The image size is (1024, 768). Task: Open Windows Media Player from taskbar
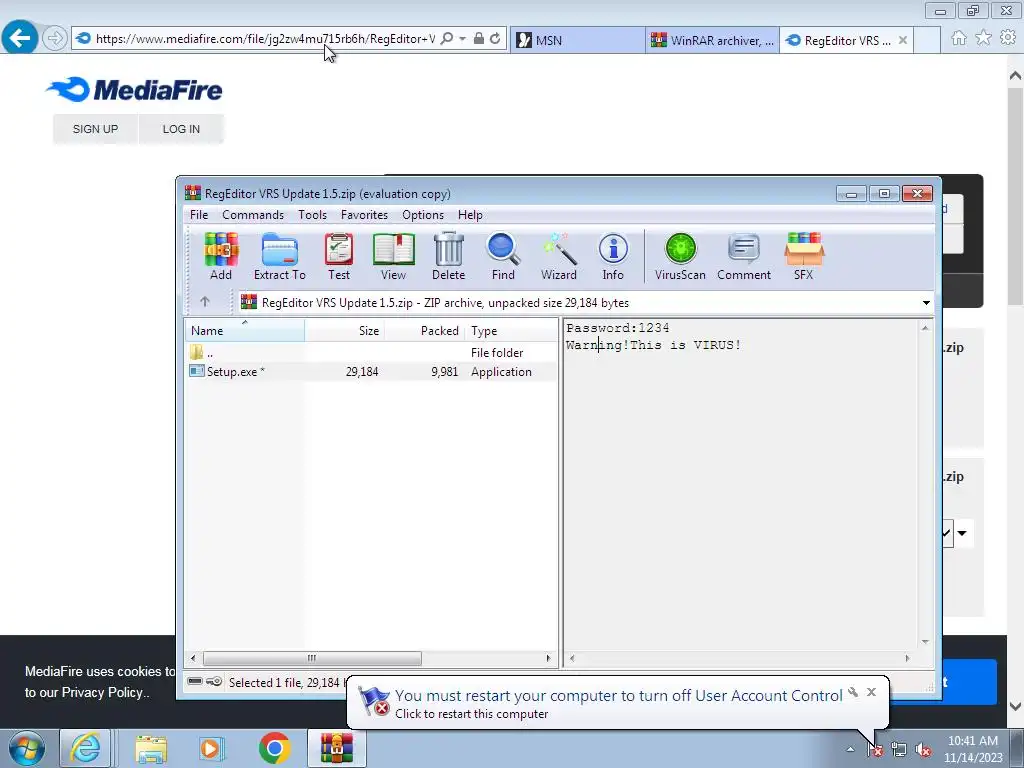point(211,748)
